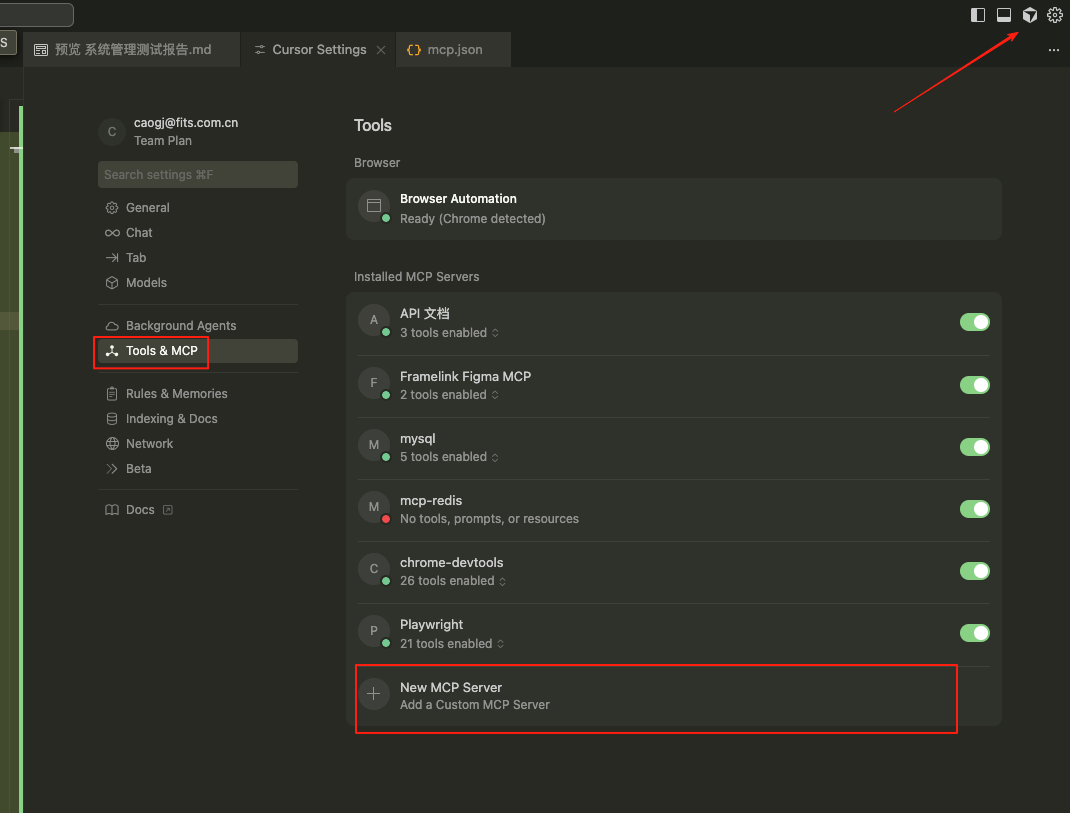Image resolution: width=1070 pixels, height=813 pixels.
Task: Click the Framelink Figma MCP avatar
Action: 373,382
